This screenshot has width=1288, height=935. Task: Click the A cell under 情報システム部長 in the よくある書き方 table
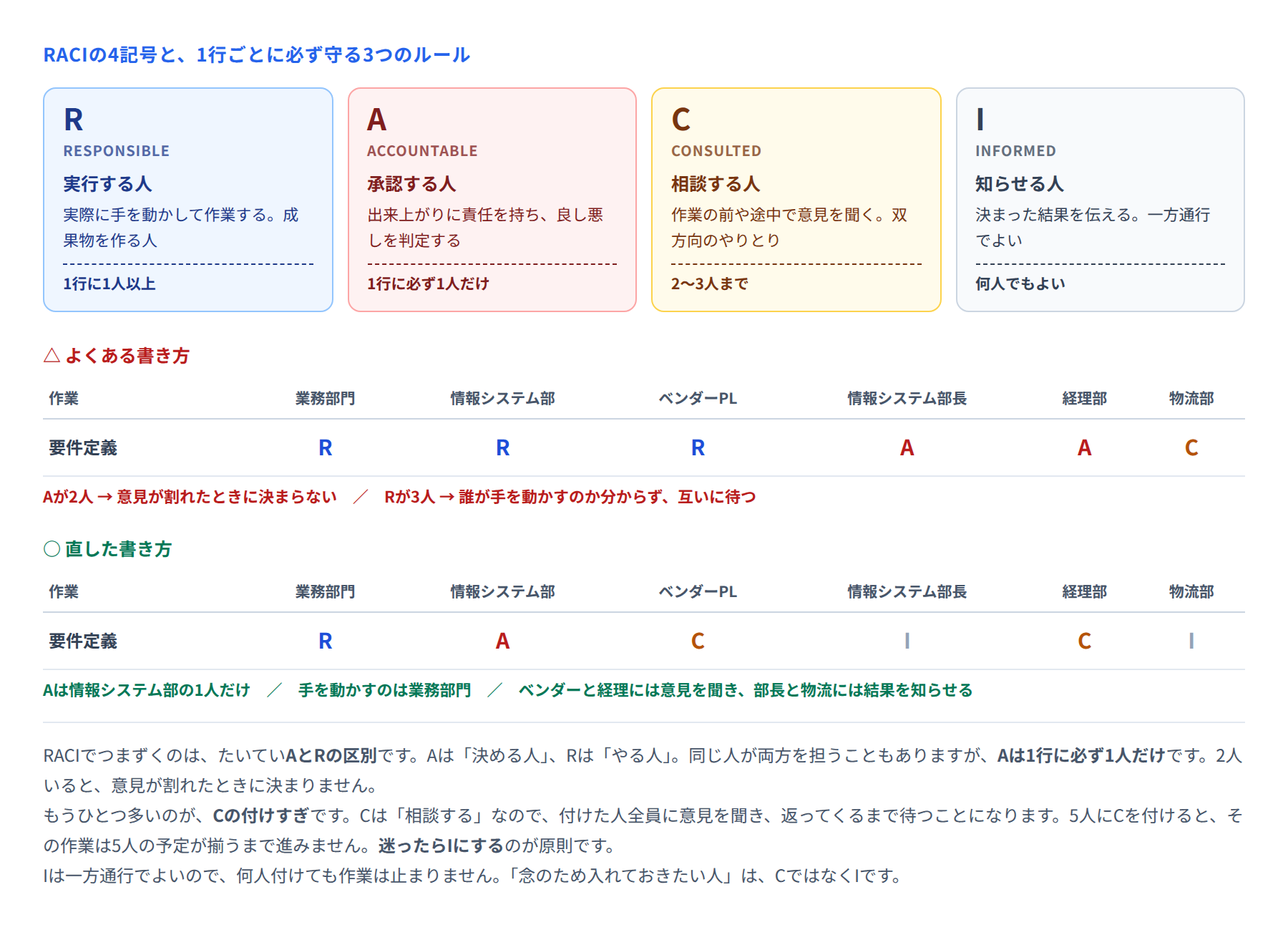(907, 448)
